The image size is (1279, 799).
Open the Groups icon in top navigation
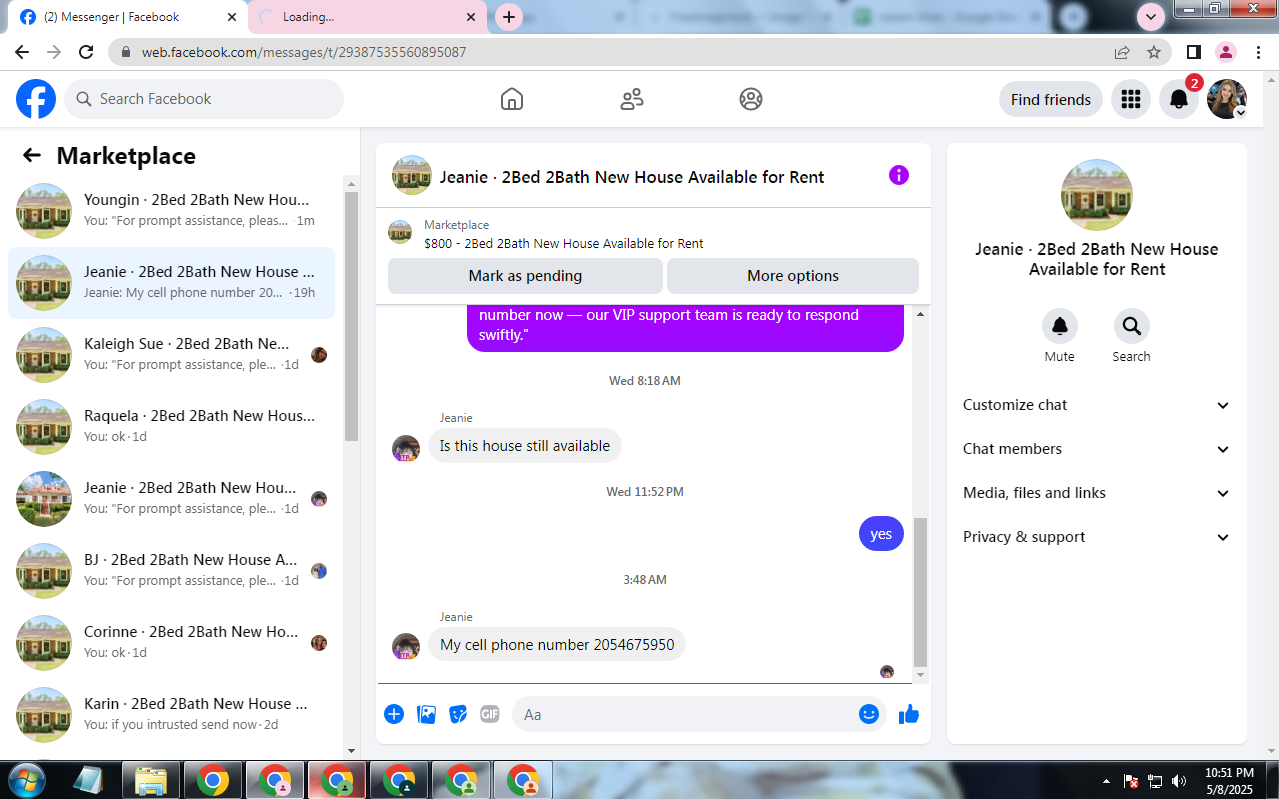[x=751, y=99]
